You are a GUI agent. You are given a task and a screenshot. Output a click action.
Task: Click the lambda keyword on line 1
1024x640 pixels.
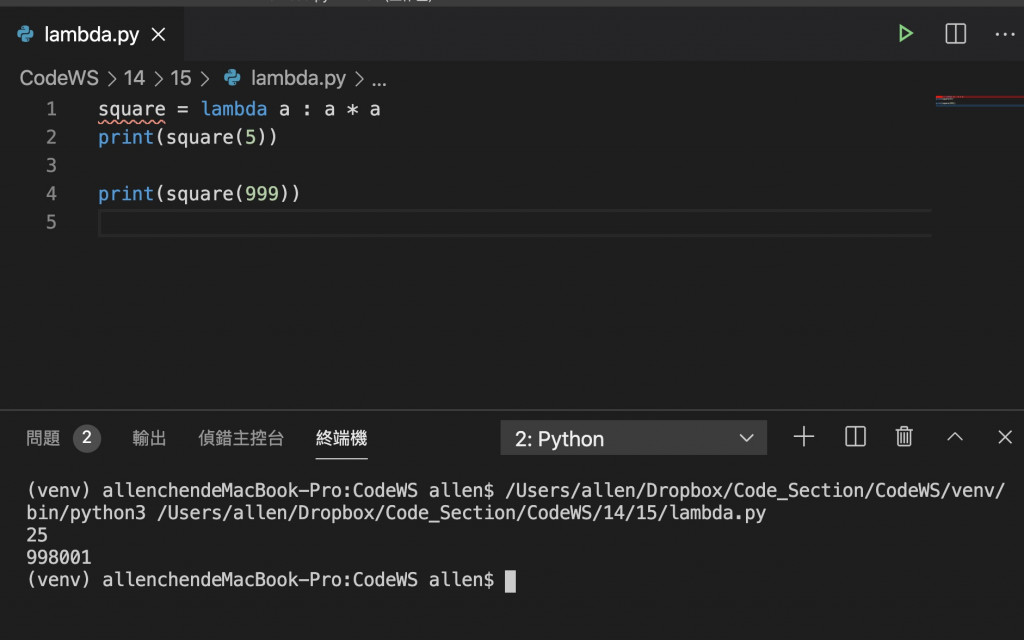click(x=234, y=108)
